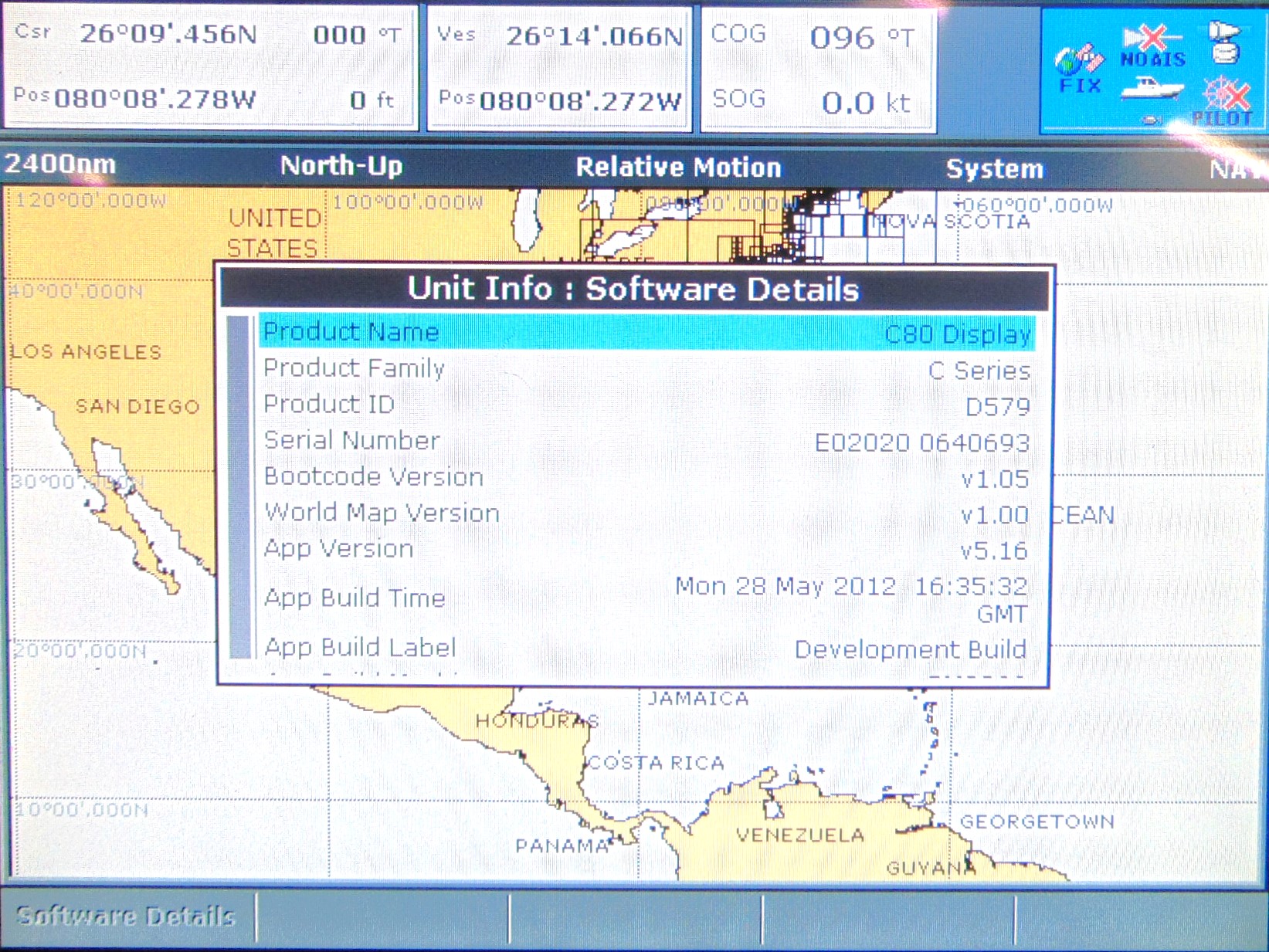Select the Product Family row
The image size is (1269, 952).
(x=646, y=369)
